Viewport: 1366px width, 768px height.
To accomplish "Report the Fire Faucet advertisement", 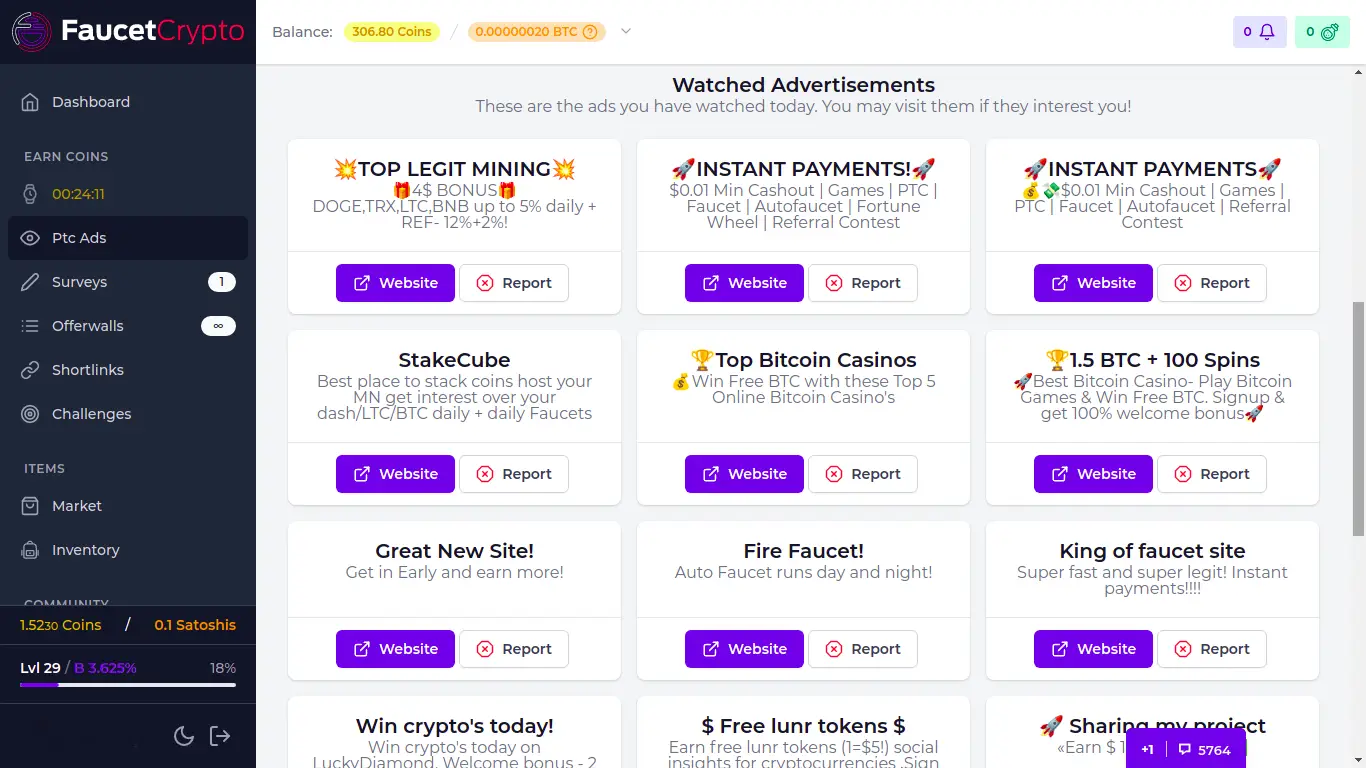I will pyautogui.click(x=863, y=648).
